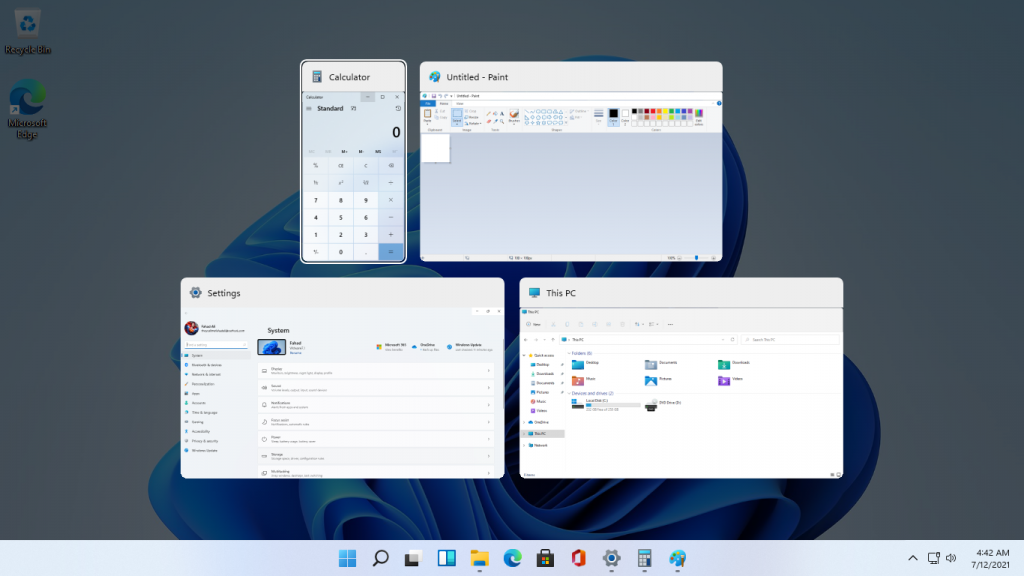
Task: Click the Rename link under Fahad in Settings
Action: pos(295,353)
